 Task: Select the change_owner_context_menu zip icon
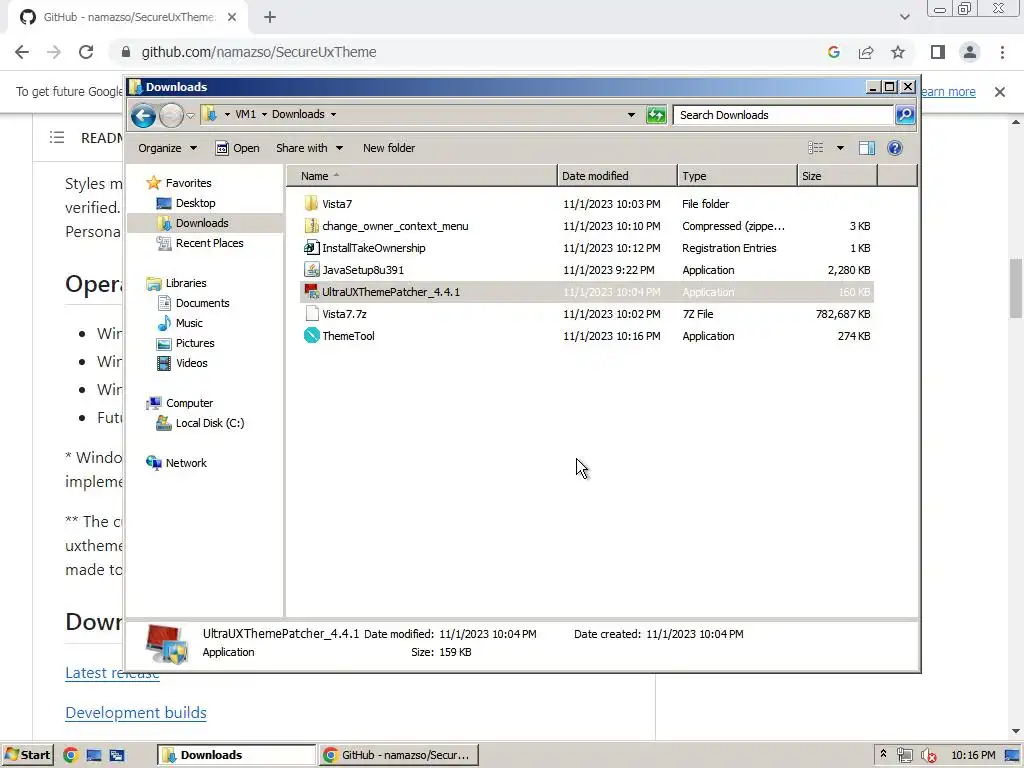(312, 226)
